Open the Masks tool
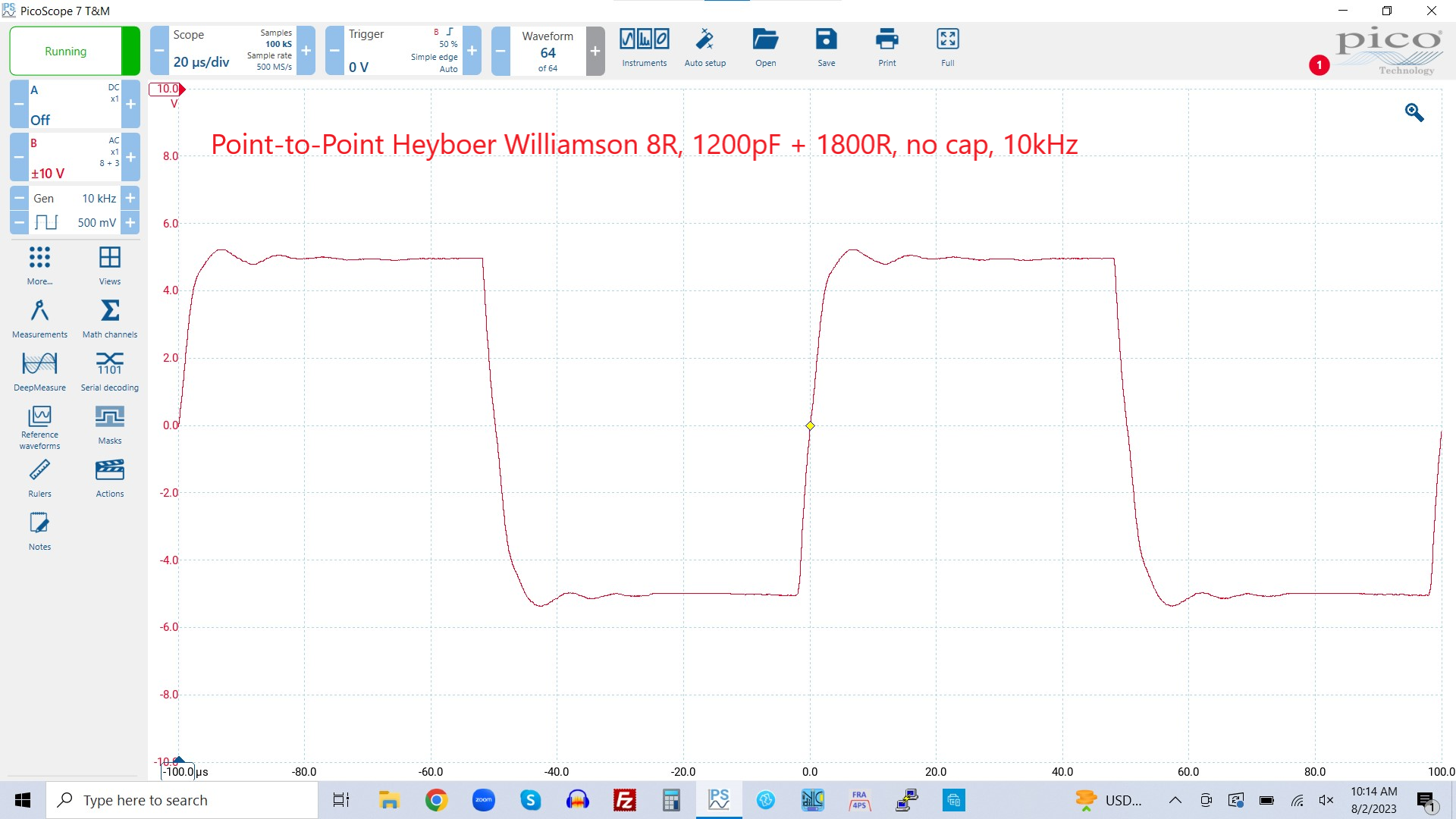 [109, 424]
